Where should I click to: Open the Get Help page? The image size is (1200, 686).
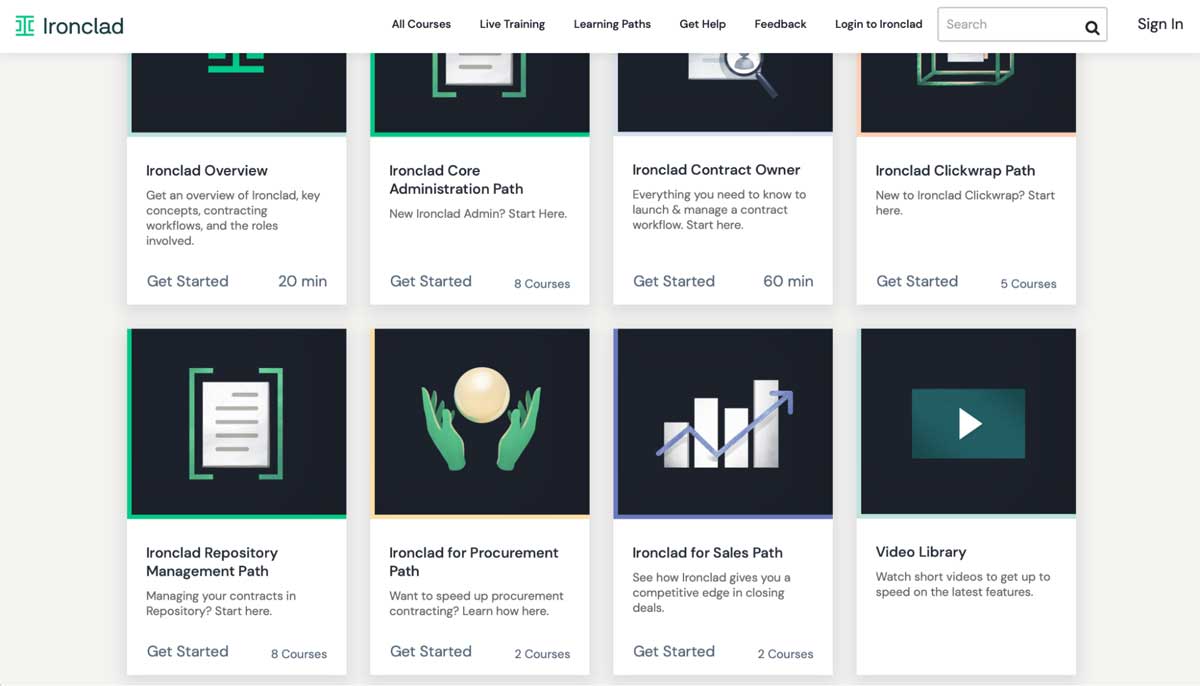702,24
